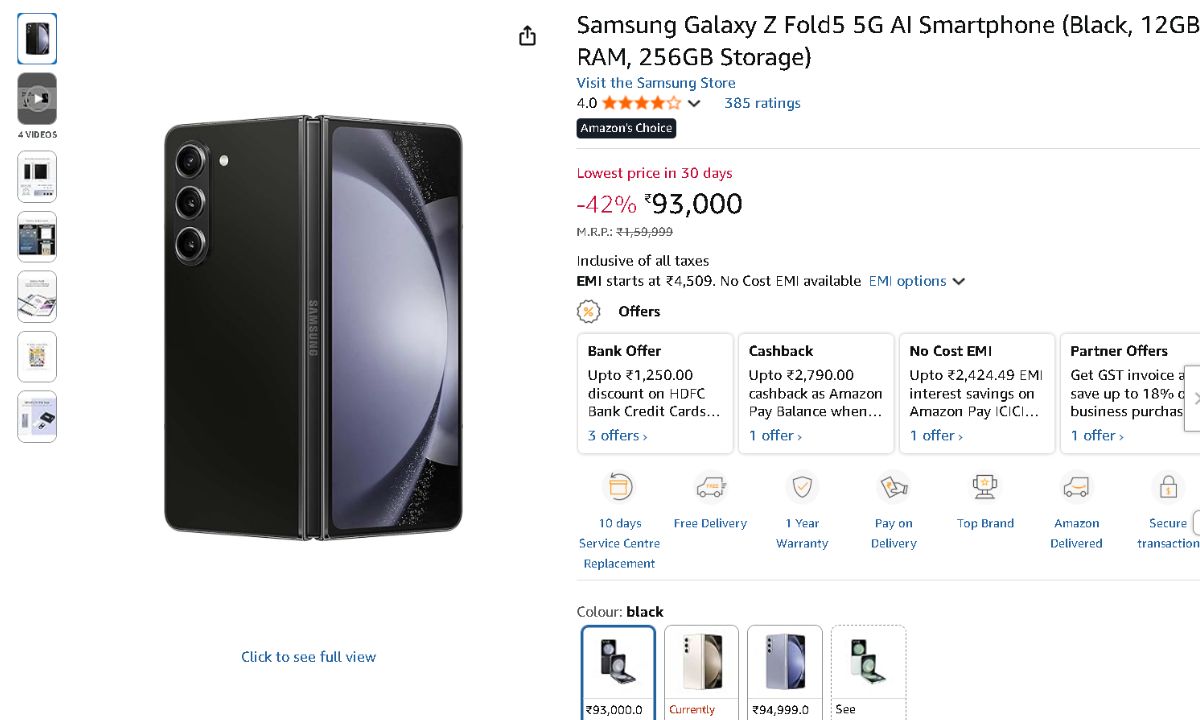Visit the Samsung Store link
The width and height of the screenshot is (1200, 720).
tap(656, 83)
